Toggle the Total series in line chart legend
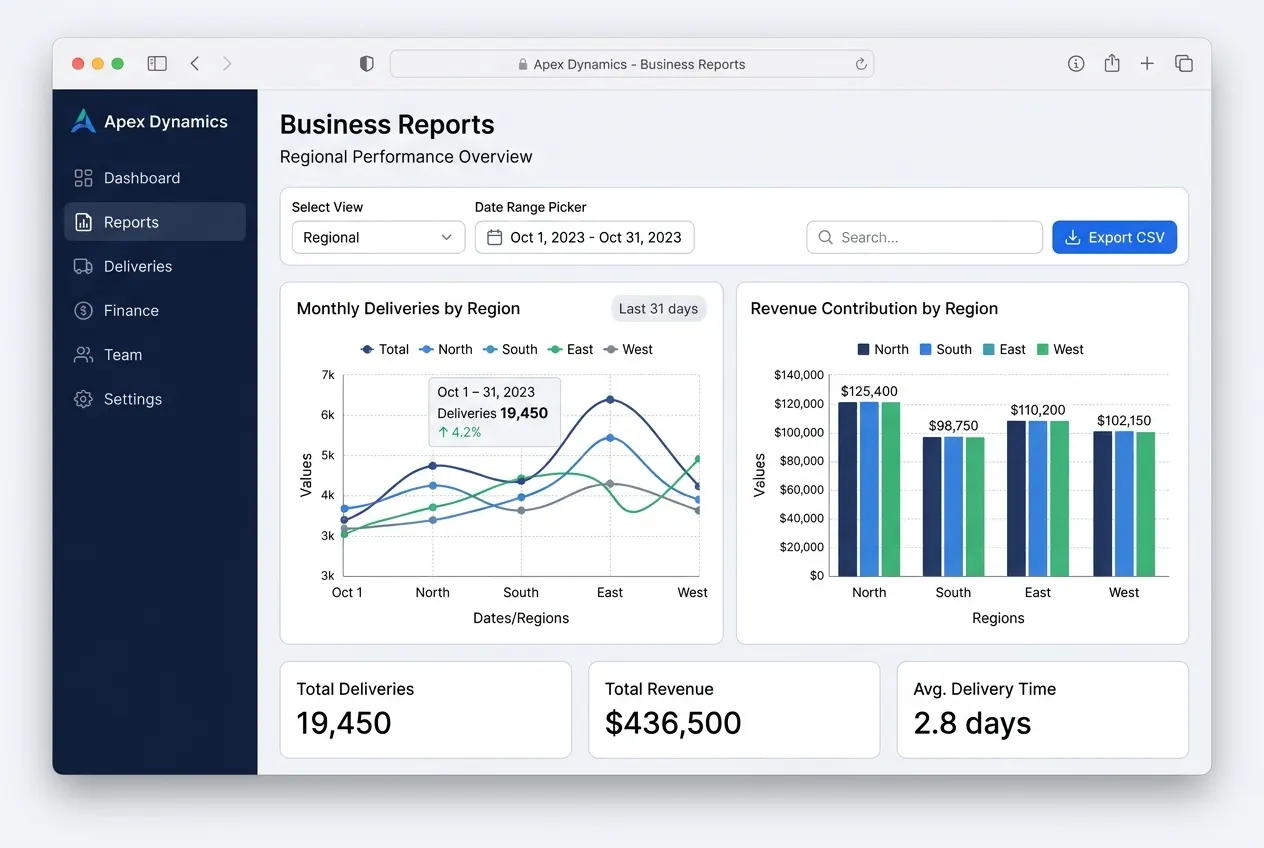Image resolution: width=1264 pixels, height=848 pixels. tap(385, 349)
